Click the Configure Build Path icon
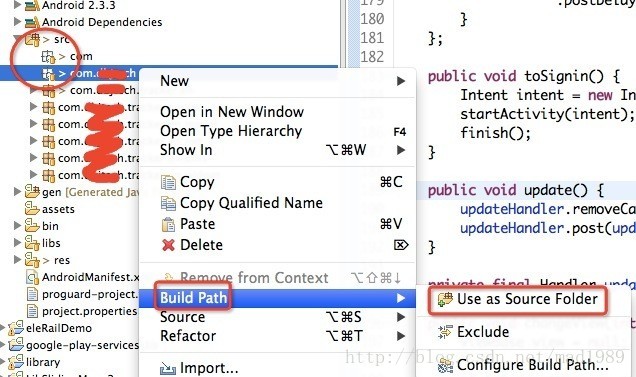 point(445,365)
